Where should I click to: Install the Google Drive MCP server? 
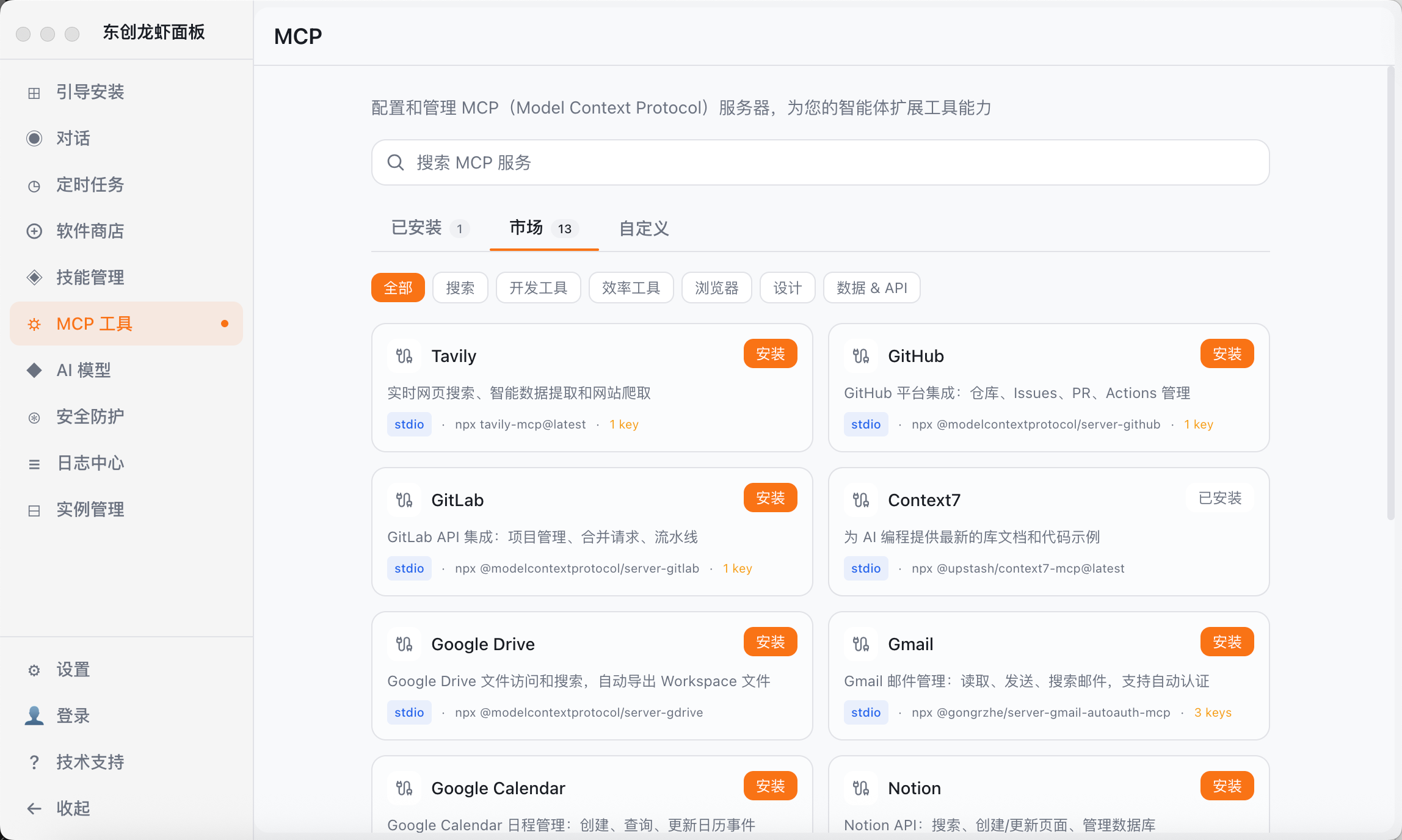771,642
